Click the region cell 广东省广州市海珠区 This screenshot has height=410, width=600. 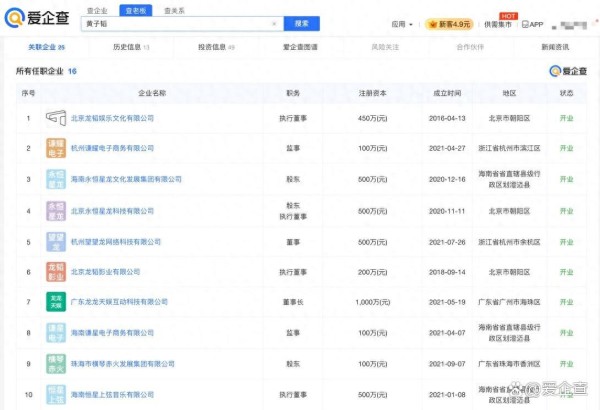click(509, 302)
